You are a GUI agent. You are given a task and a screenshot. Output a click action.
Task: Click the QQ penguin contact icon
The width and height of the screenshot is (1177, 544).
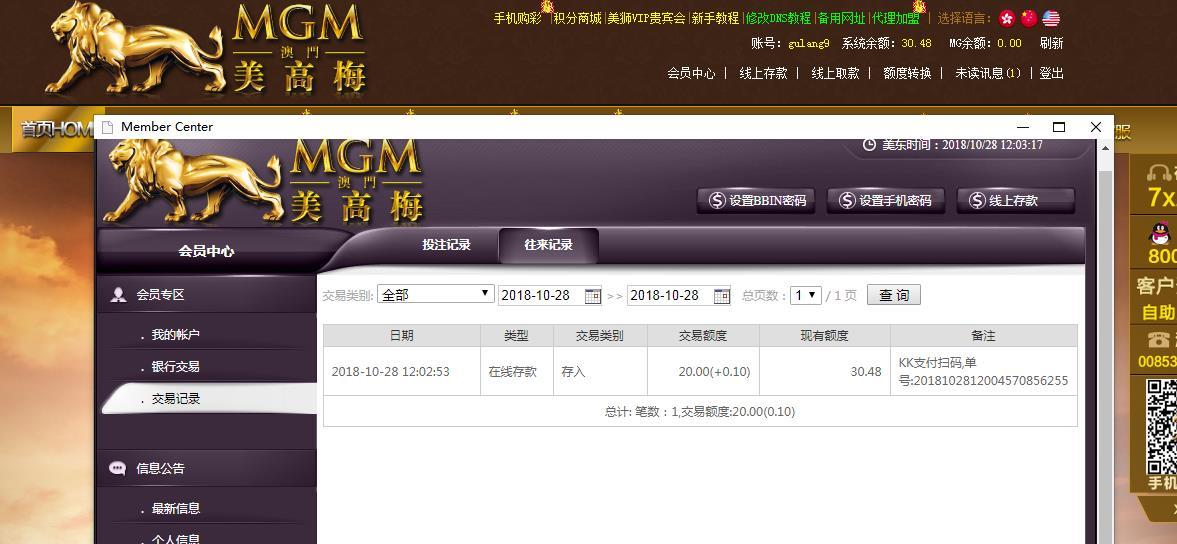click(x=1160, y=233)
